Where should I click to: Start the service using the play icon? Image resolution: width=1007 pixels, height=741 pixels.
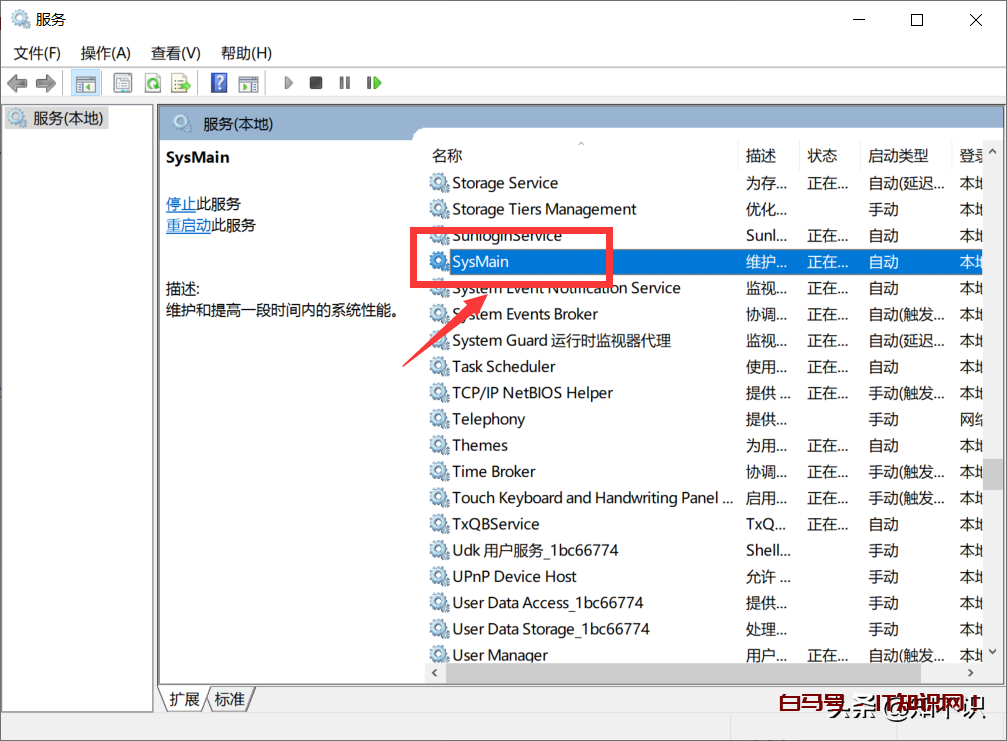pos(288,82)
